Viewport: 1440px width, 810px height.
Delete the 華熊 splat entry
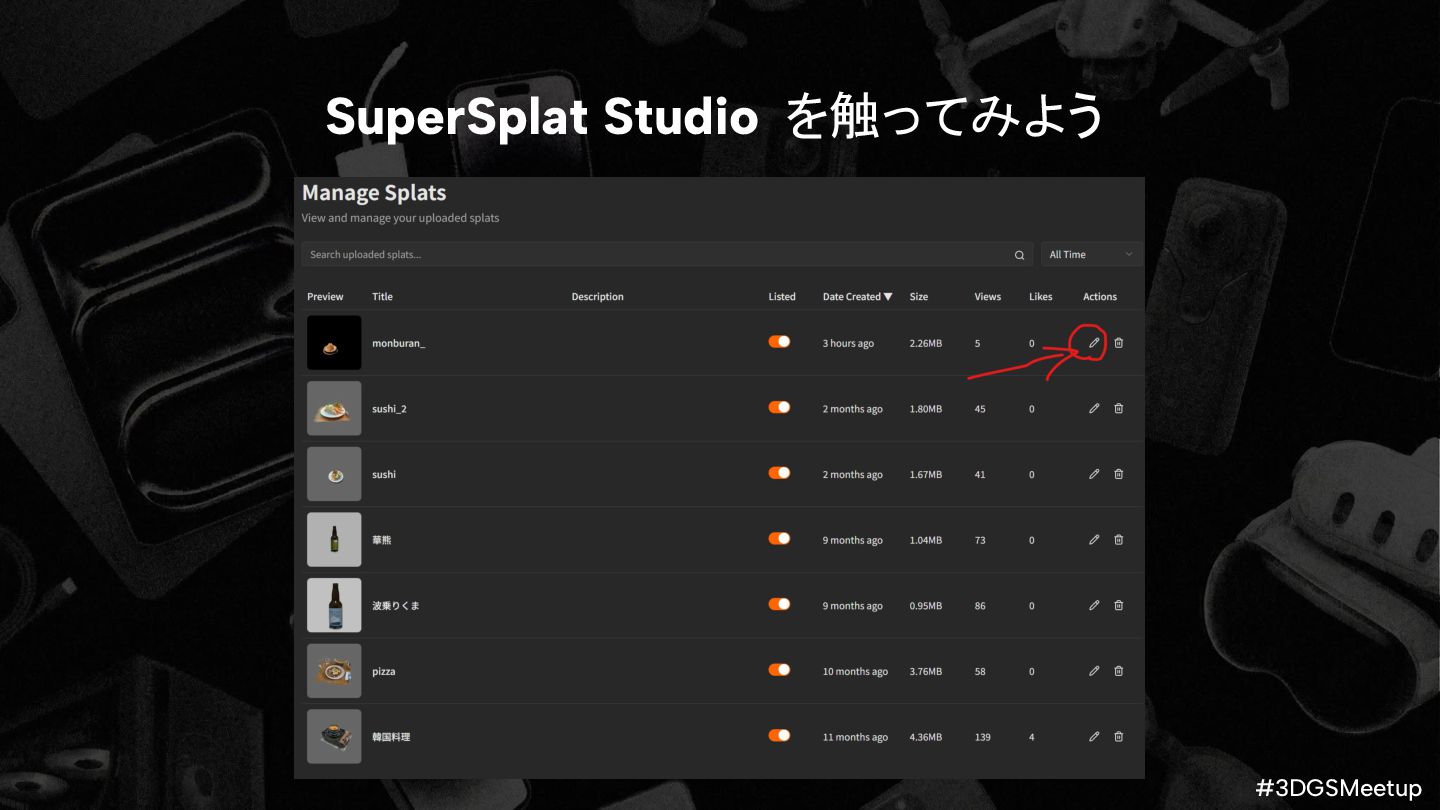click(x=1119, y=540)
